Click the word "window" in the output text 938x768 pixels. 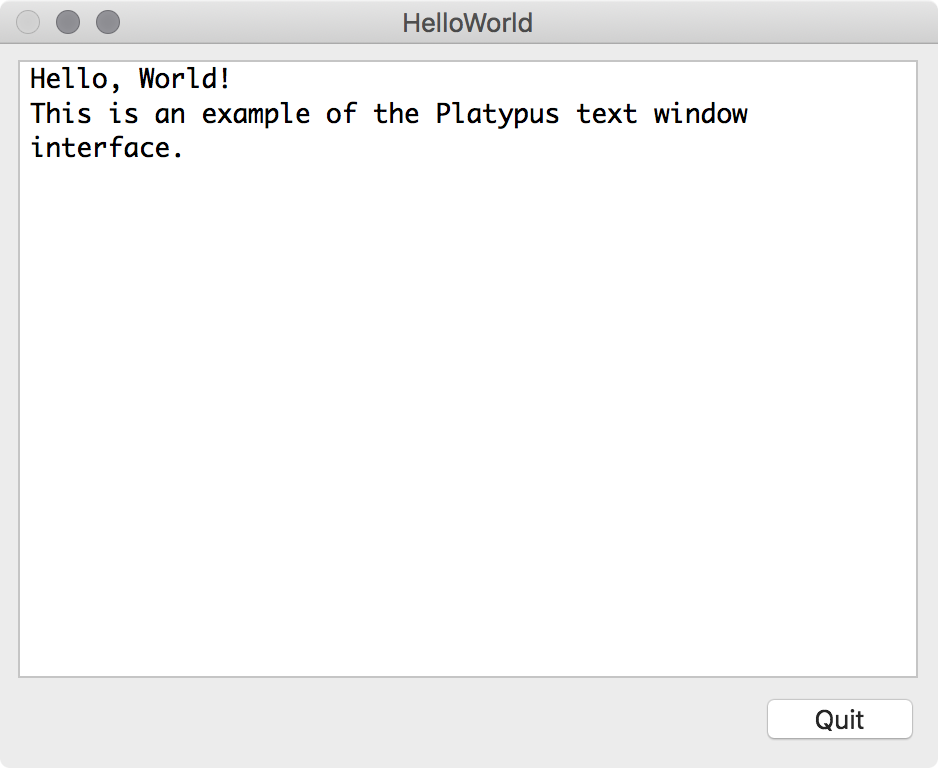click(700, 113)
